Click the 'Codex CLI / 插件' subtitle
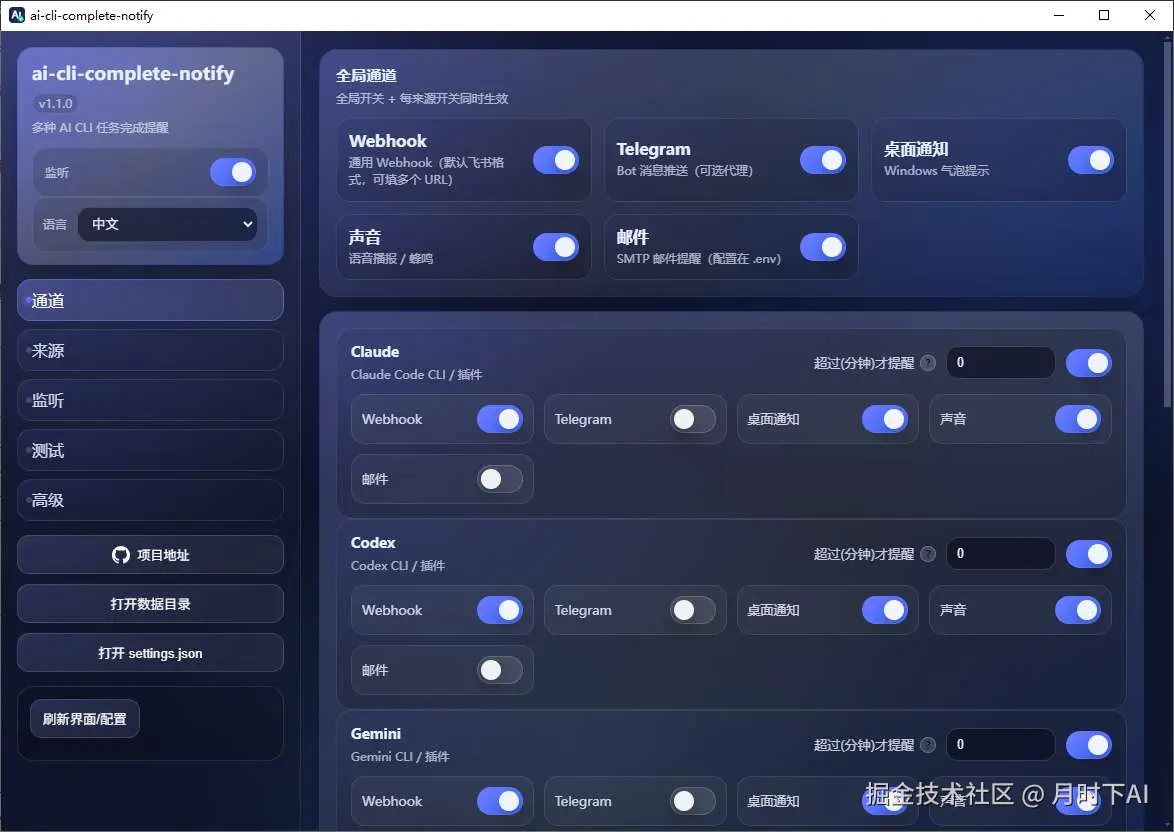The height and width of the screenshot is (832, 1174). [398, 565]
